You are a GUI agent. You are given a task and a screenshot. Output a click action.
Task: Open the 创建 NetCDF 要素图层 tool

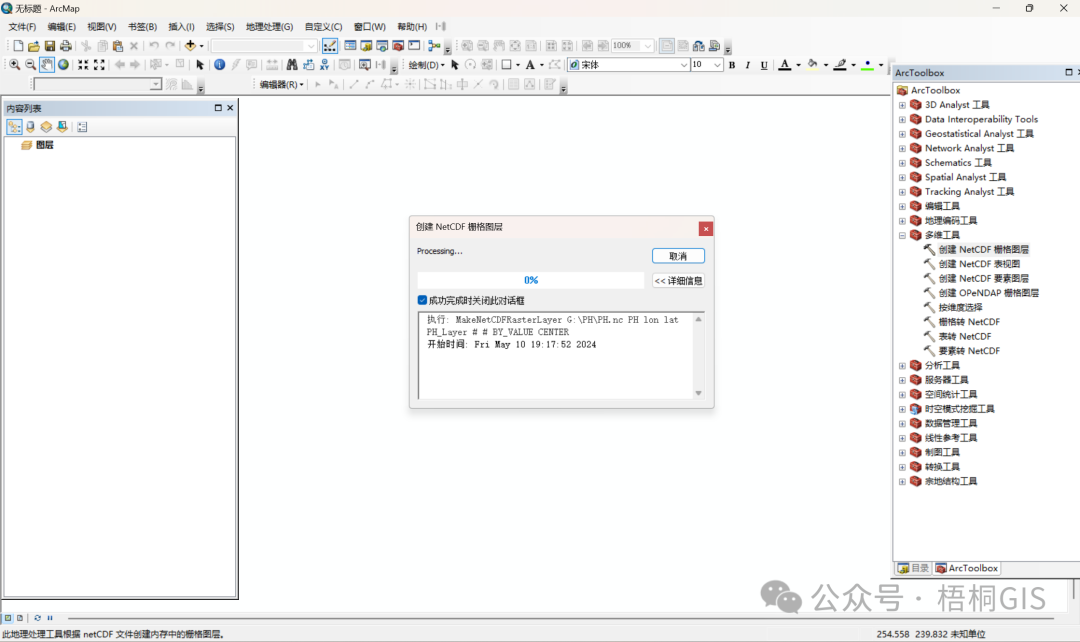point(984,278)
